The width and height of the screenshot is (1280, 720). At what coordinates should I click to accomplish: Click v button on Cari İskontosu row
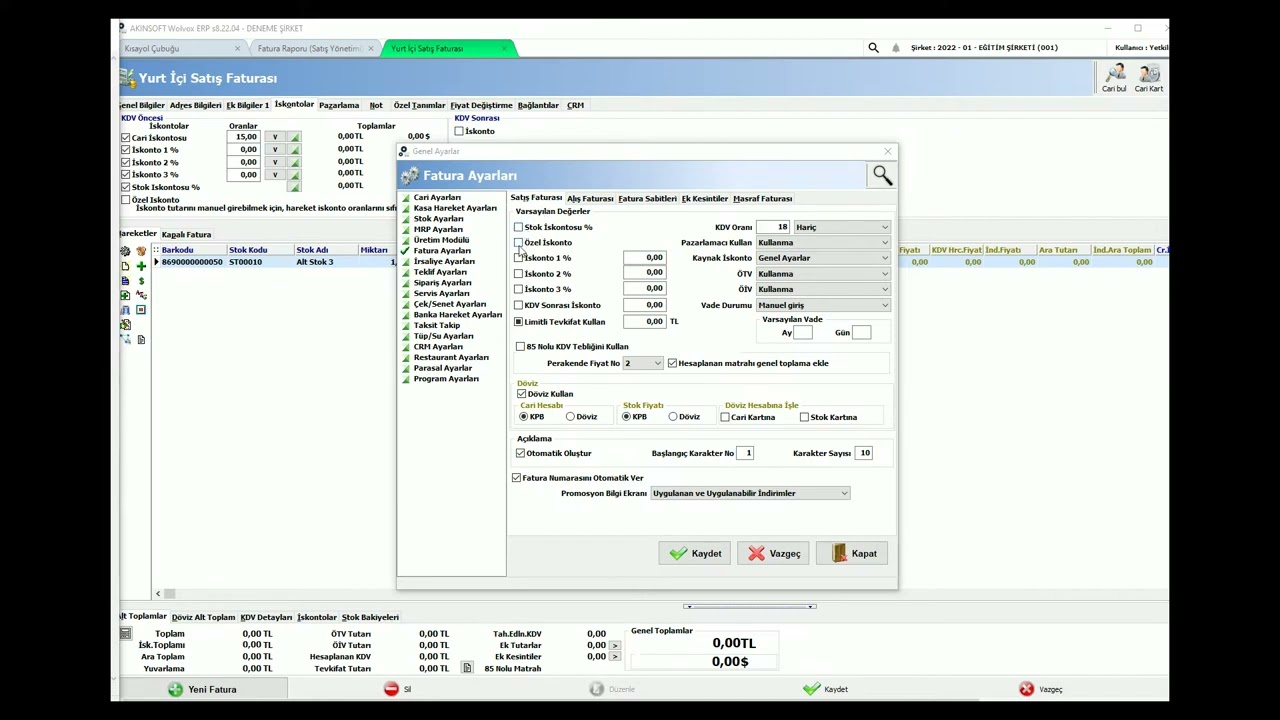point(275,137)
